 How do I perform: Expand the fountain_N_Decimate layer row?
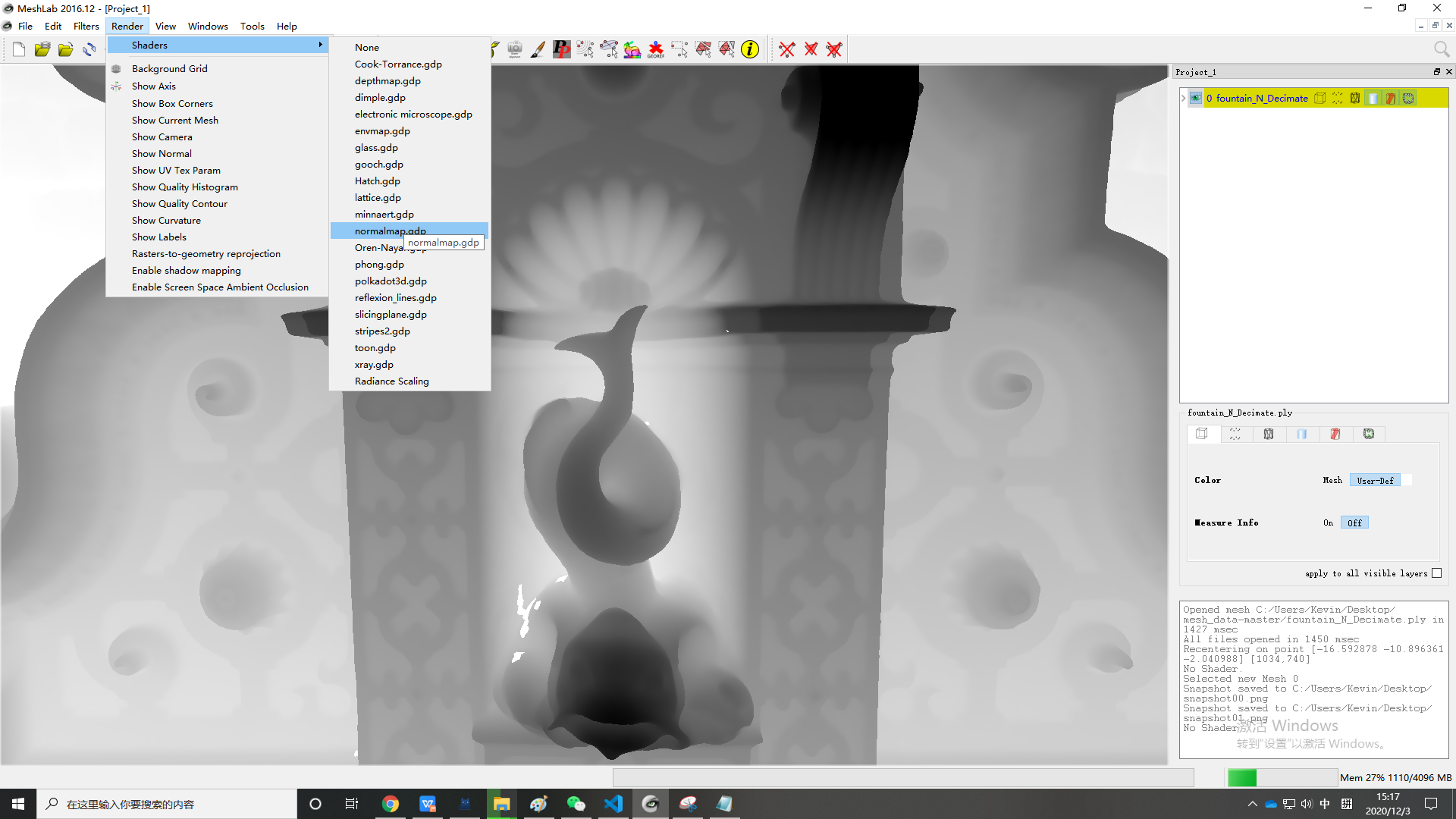1183,99
